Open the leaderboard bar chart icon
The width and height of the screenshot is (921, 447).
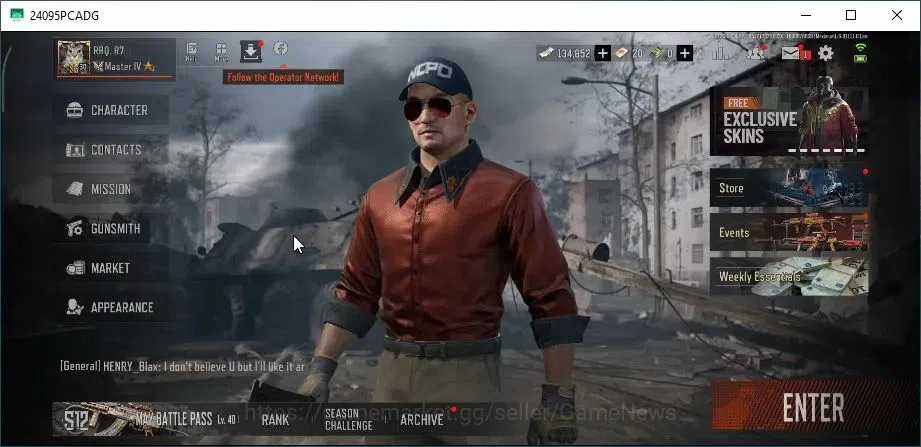(720, 53)
